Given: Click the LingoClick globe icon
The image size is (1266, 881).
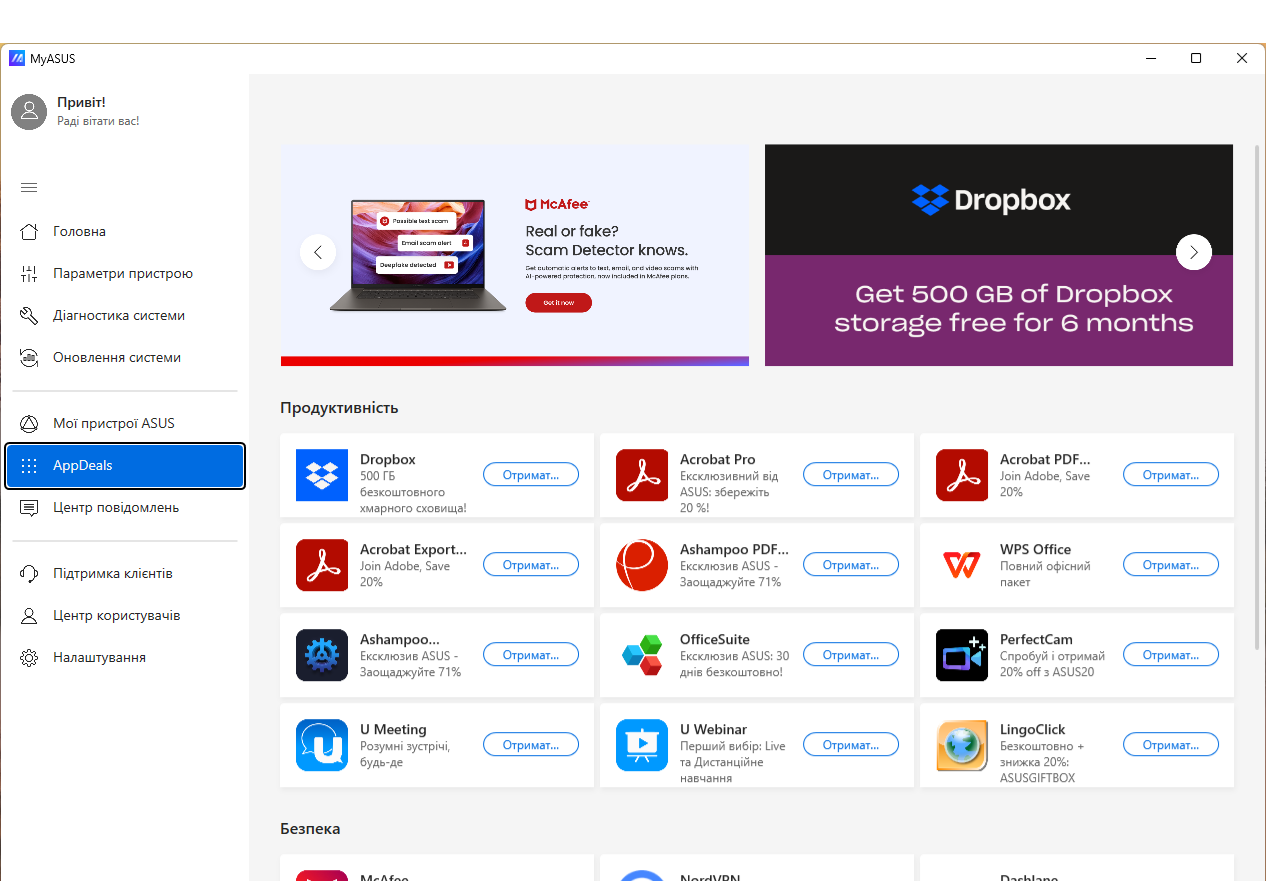Looking at the screenshot, I should point(962,745).
